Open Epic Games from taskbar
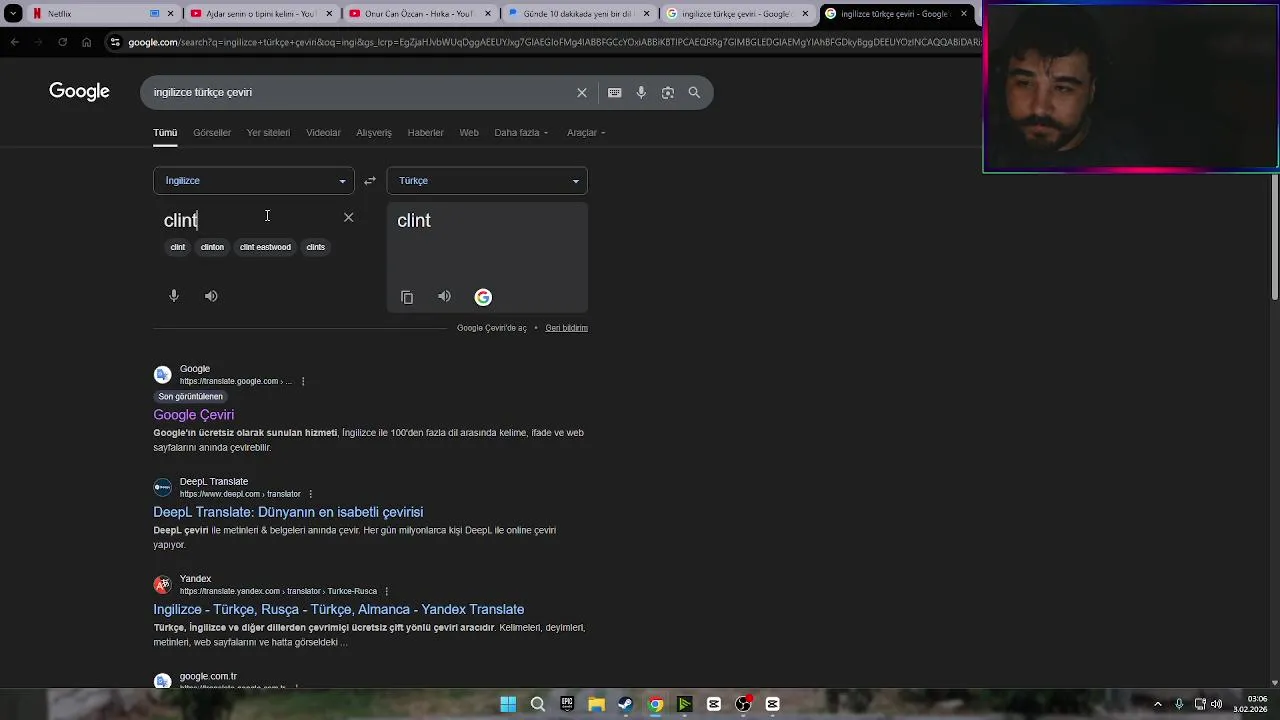Viewport: 1280px width, 720px height. tap(567, 704)
